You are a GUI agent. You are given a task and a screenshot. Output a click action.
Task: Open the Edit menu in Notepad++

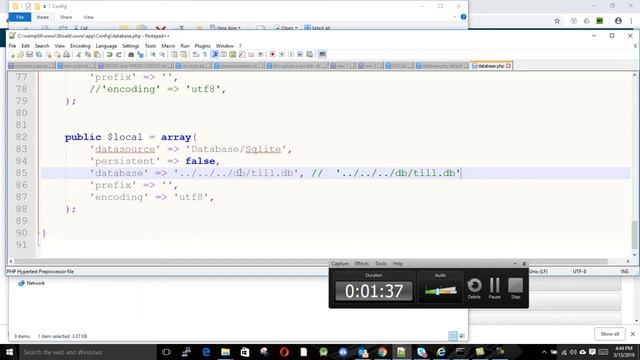coord(25,46)
